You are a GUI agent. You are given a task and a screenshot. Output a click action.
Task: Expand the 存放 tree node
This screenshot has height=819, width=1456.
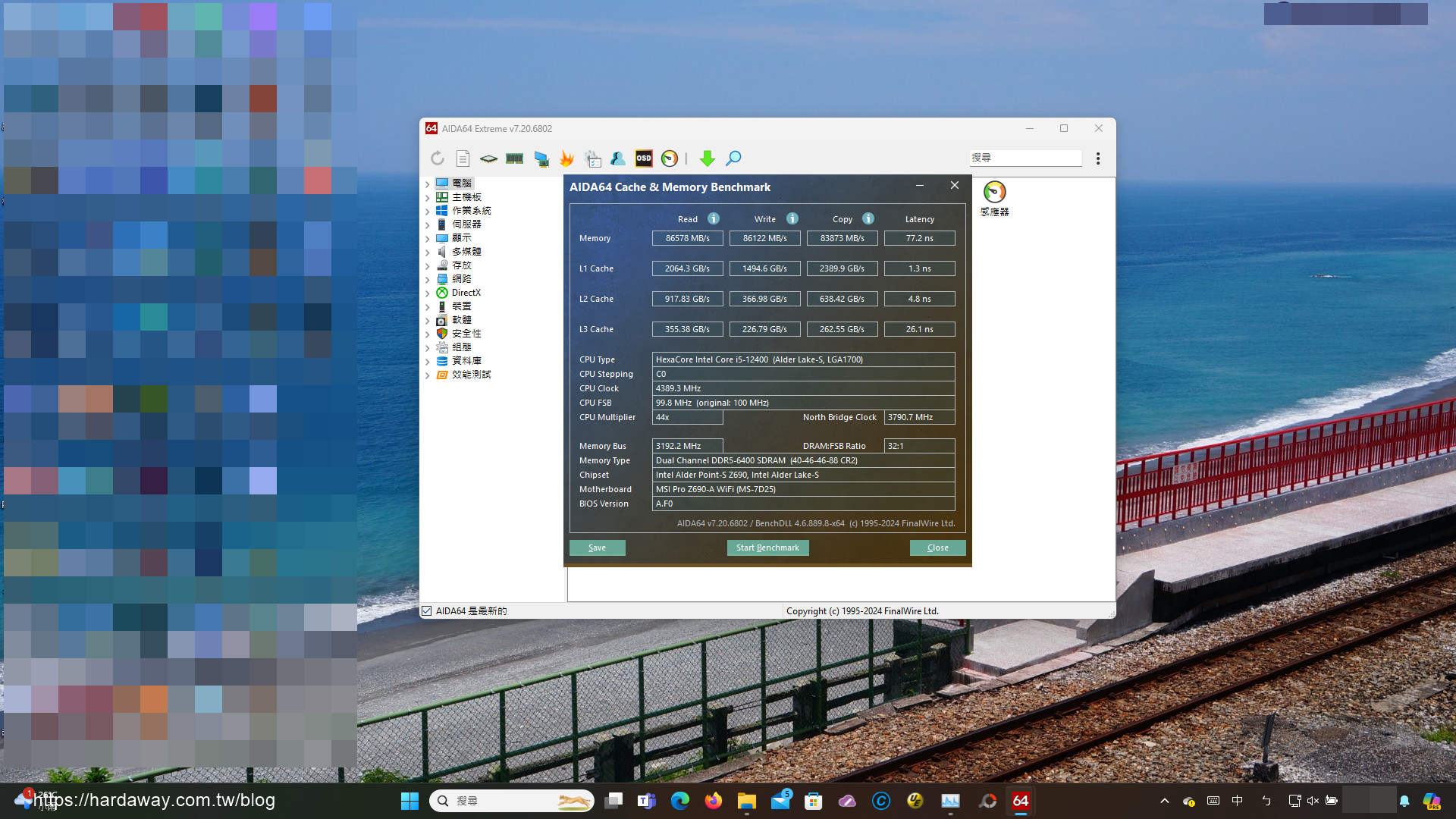click(428, 265)
